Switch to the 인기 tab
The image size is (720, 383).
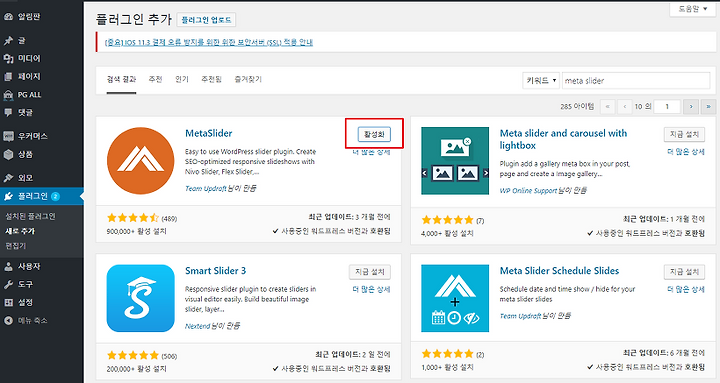click(182, 79)
